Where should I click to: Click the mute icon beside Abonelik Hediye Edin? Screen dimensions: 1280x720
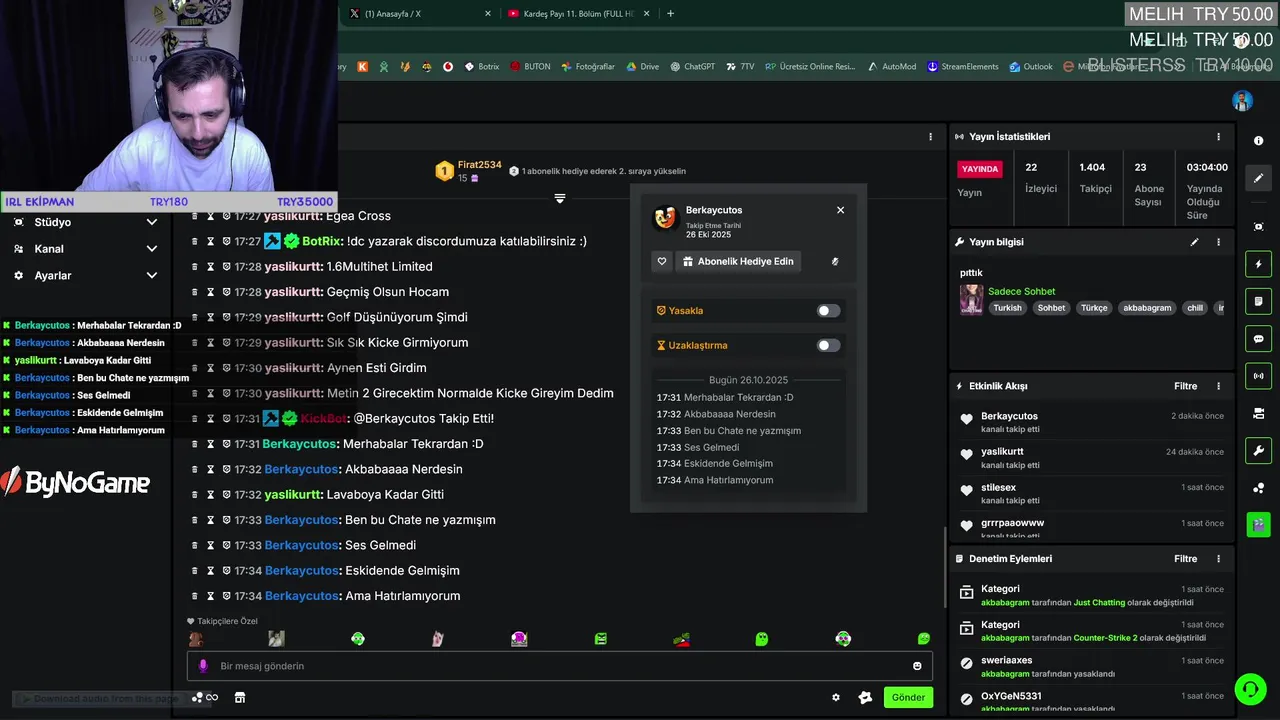(835, 262)
